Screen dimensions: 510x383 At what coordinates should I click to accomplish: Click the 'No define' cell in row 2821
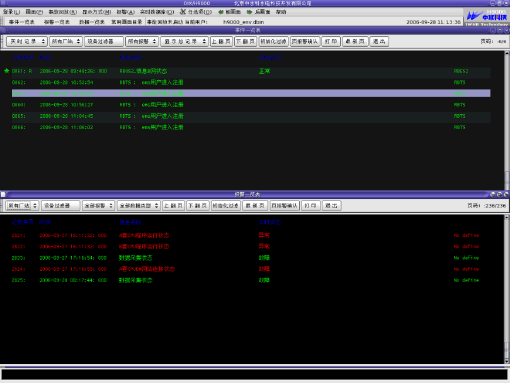(x=466, y=235)
